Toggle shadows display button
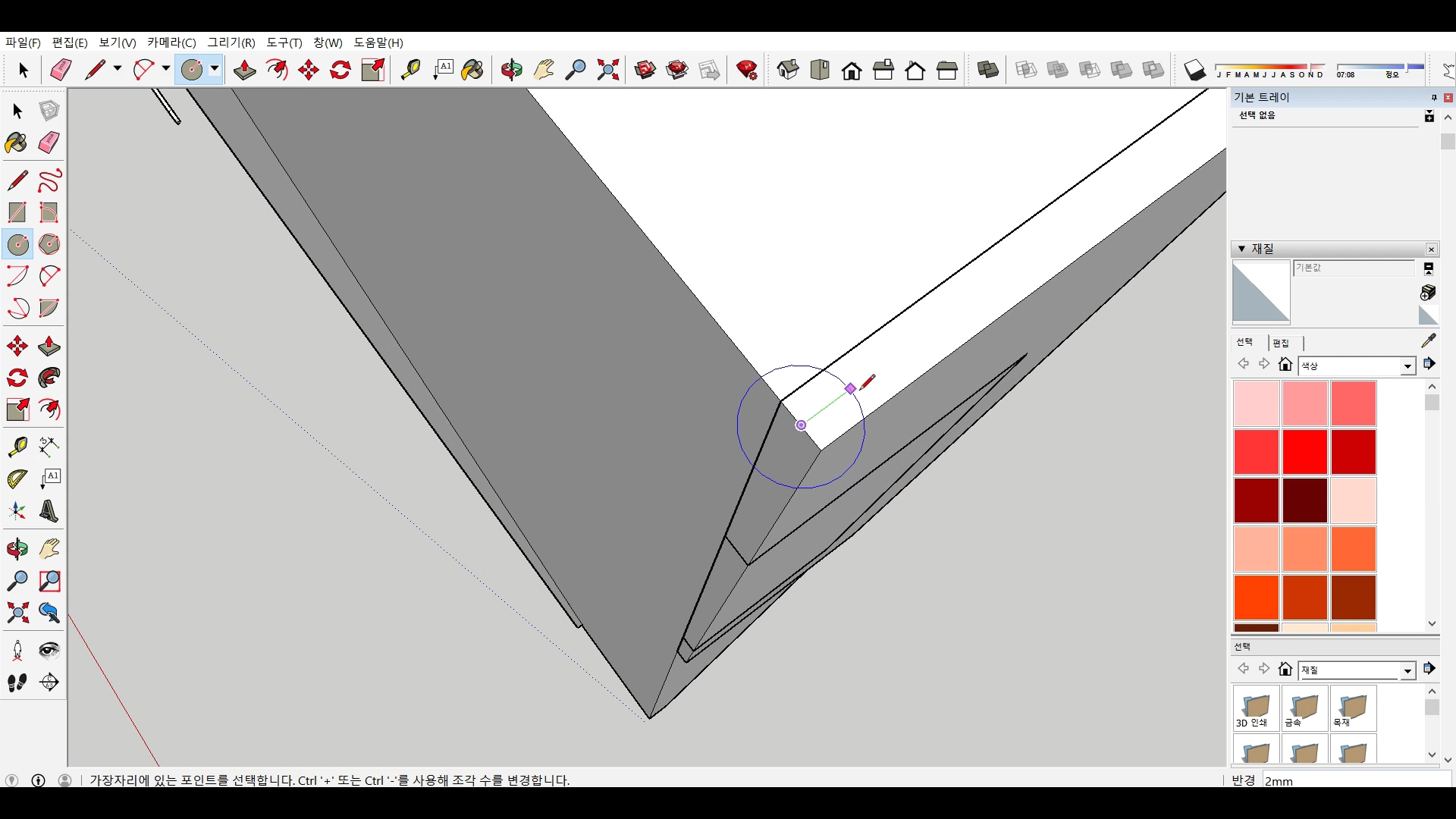The height and width of the screenshot is (819, 1456). (1195, 71)
